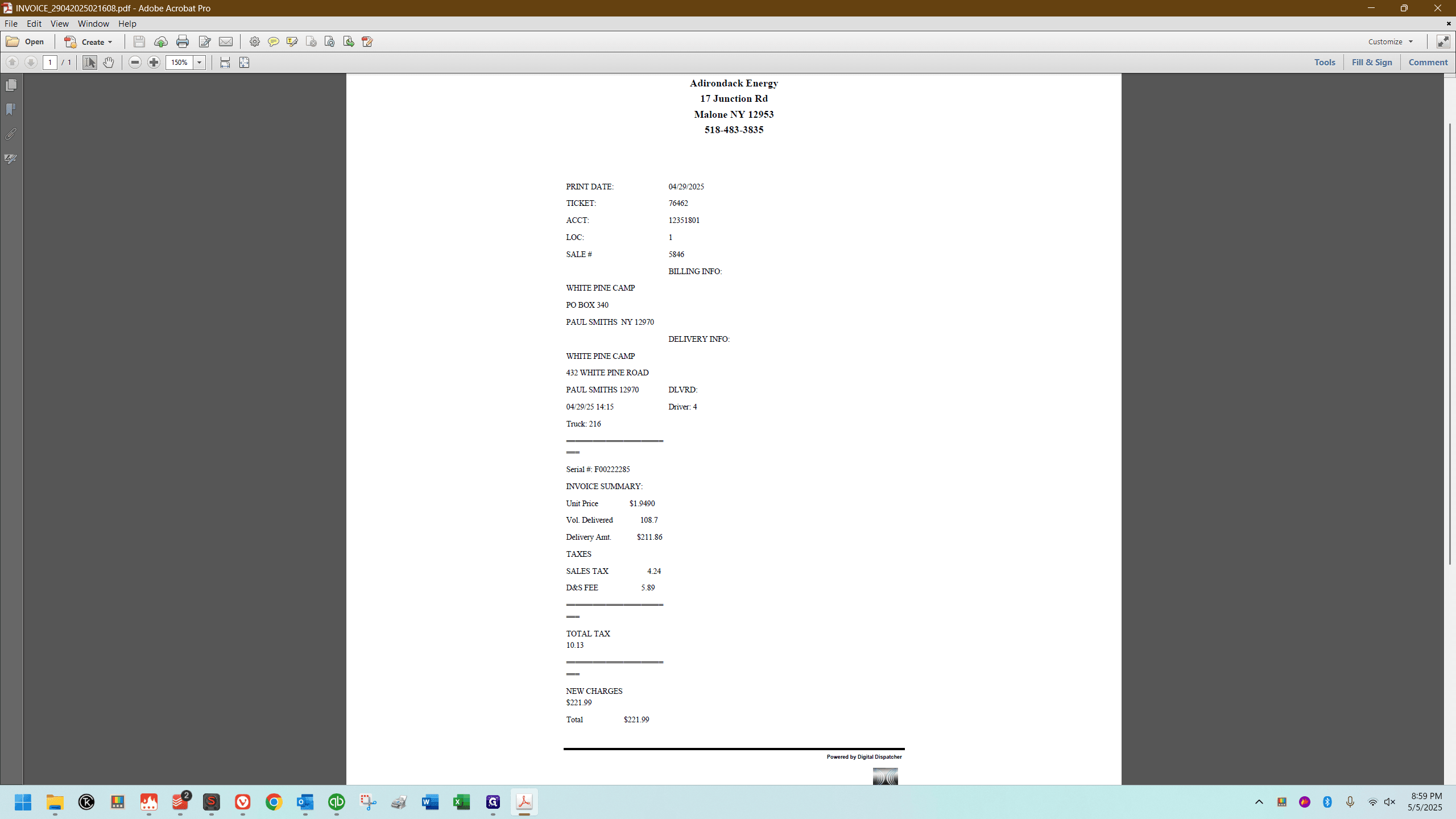Image resolution: width=1456 pixels, height=819 pixels.
Task: Click the Total $221.99 amount
Action: [636, 719]
